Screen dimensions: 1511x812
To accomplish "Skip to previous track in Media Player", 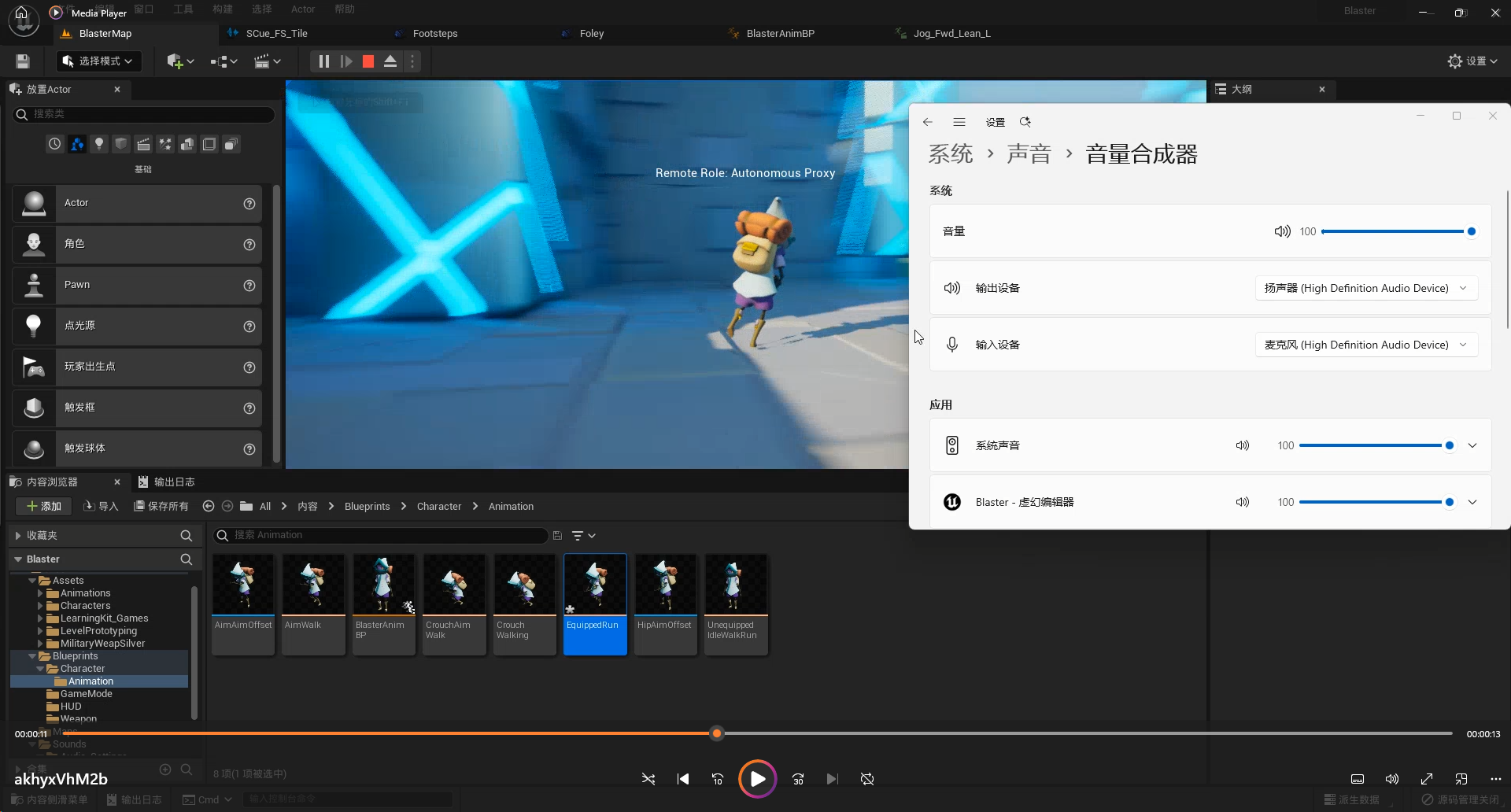I will (x=683, y=779).
